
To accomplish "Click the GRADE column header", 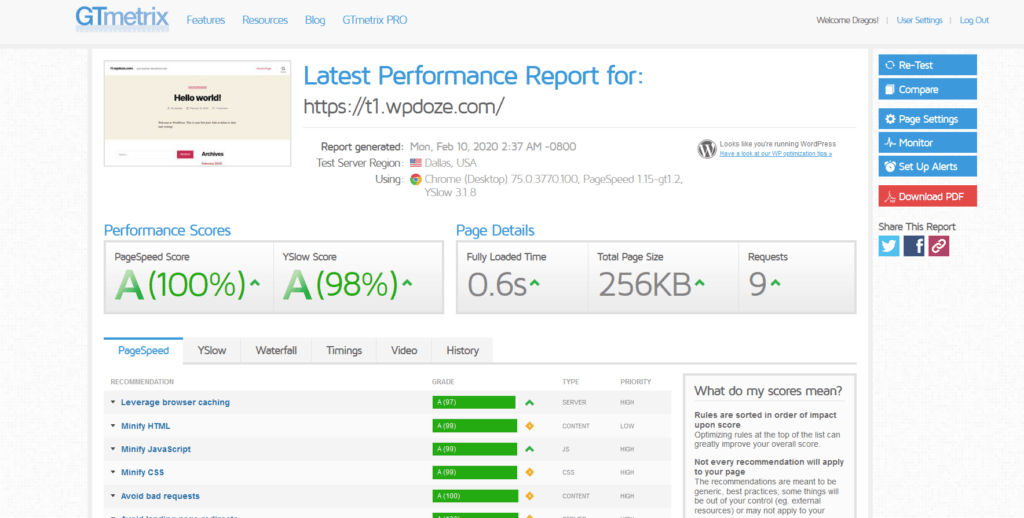I will pos(443,381).
